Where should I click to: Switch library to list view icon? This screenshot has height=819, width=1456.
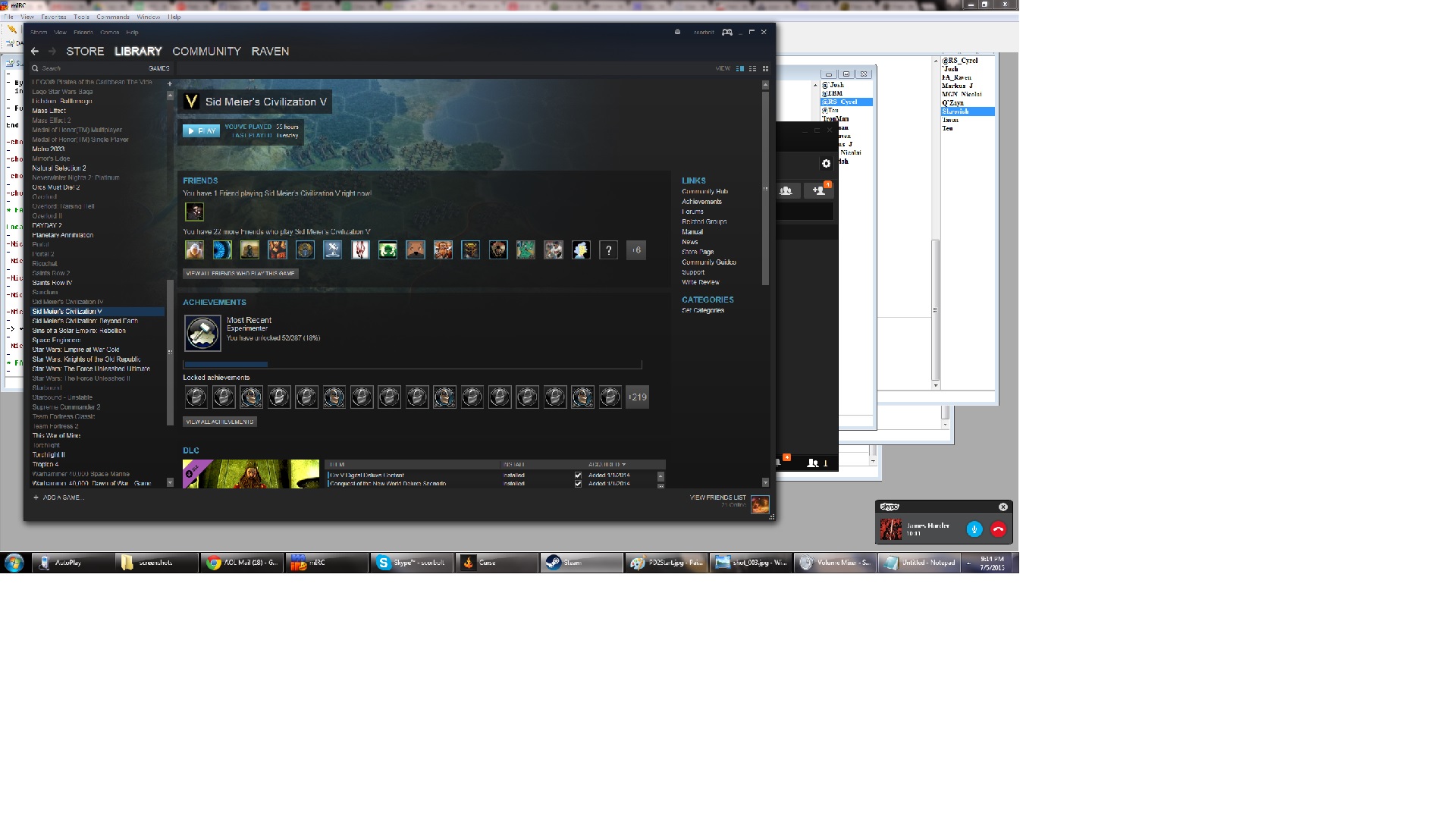pos(752,68)
